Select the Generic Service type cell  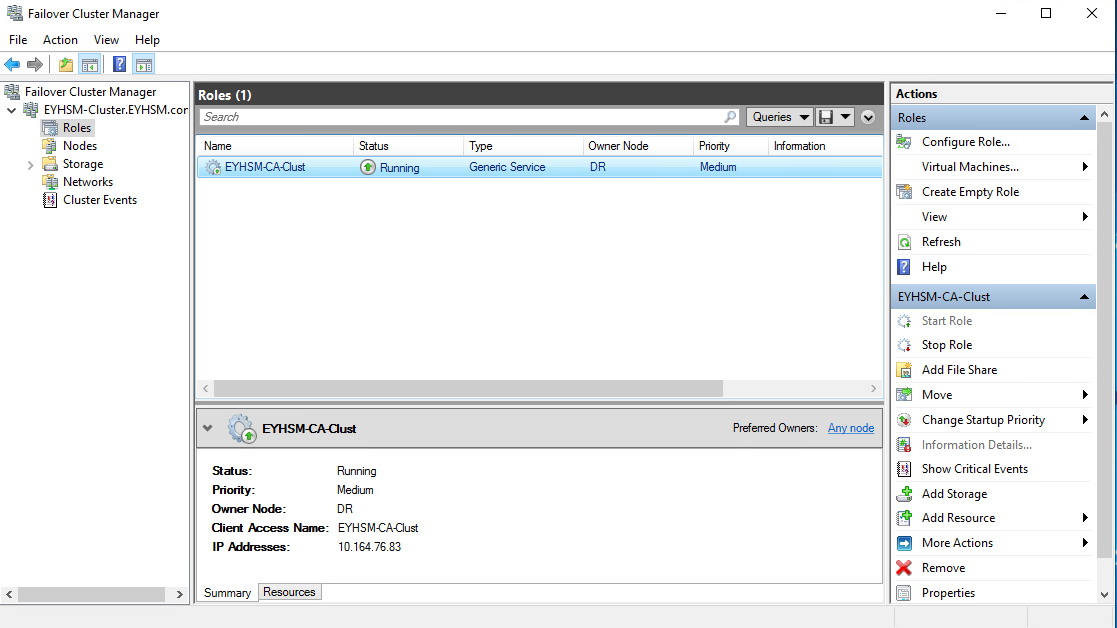(506, 167)
